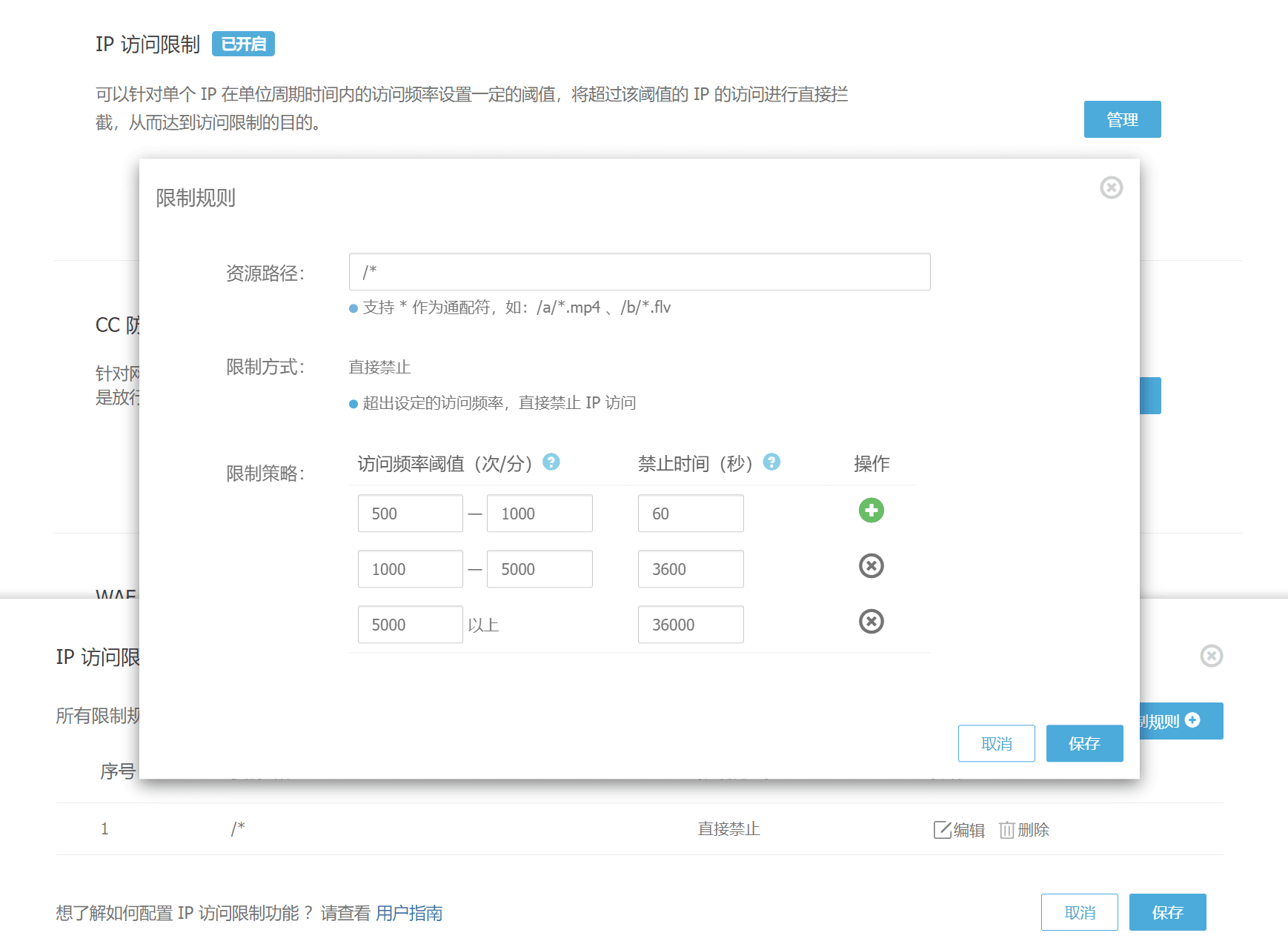The image size is (1288, 947).
Task: Remove the 5000以上 threshold row
Action: click(871, 621)
